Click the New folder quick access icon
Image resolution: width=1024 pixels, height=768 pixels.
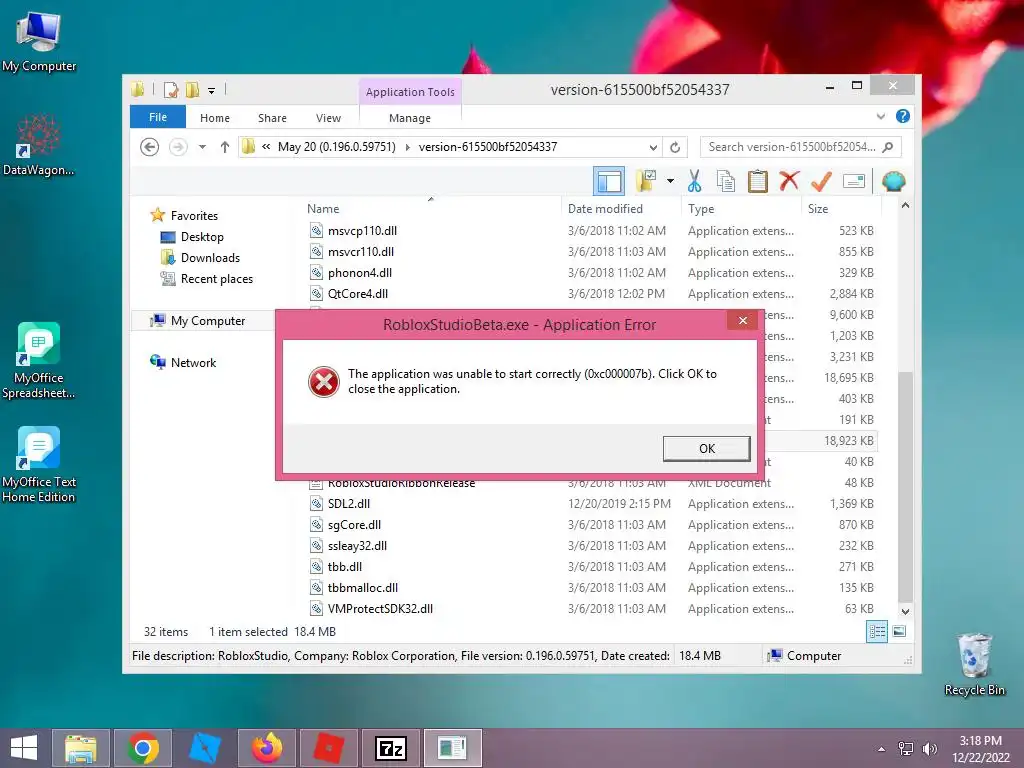point(192,90)
